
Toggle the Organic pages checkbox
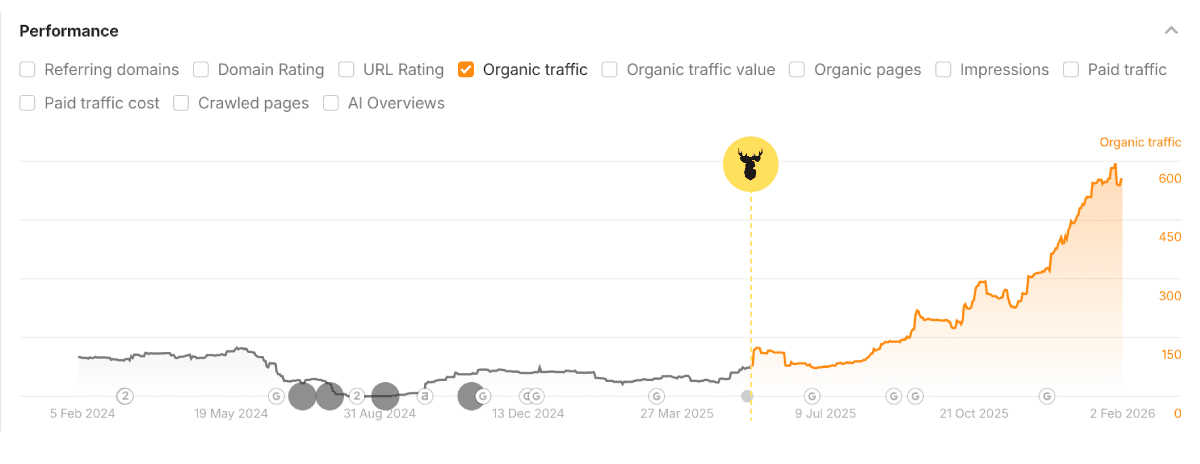pyautogui.click(x=797, y=70)
